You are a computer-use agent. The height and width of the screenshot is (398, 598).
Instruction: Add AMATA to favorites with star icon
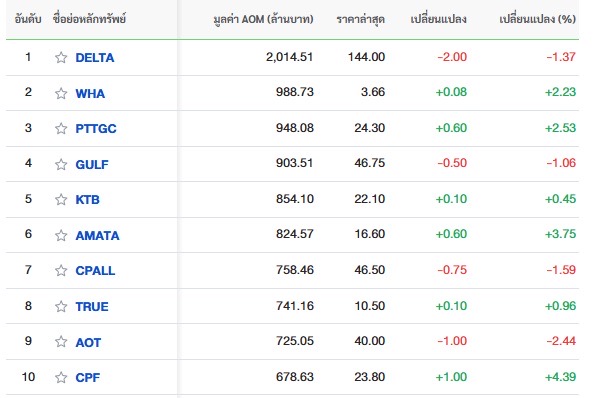tap(61, 235)
